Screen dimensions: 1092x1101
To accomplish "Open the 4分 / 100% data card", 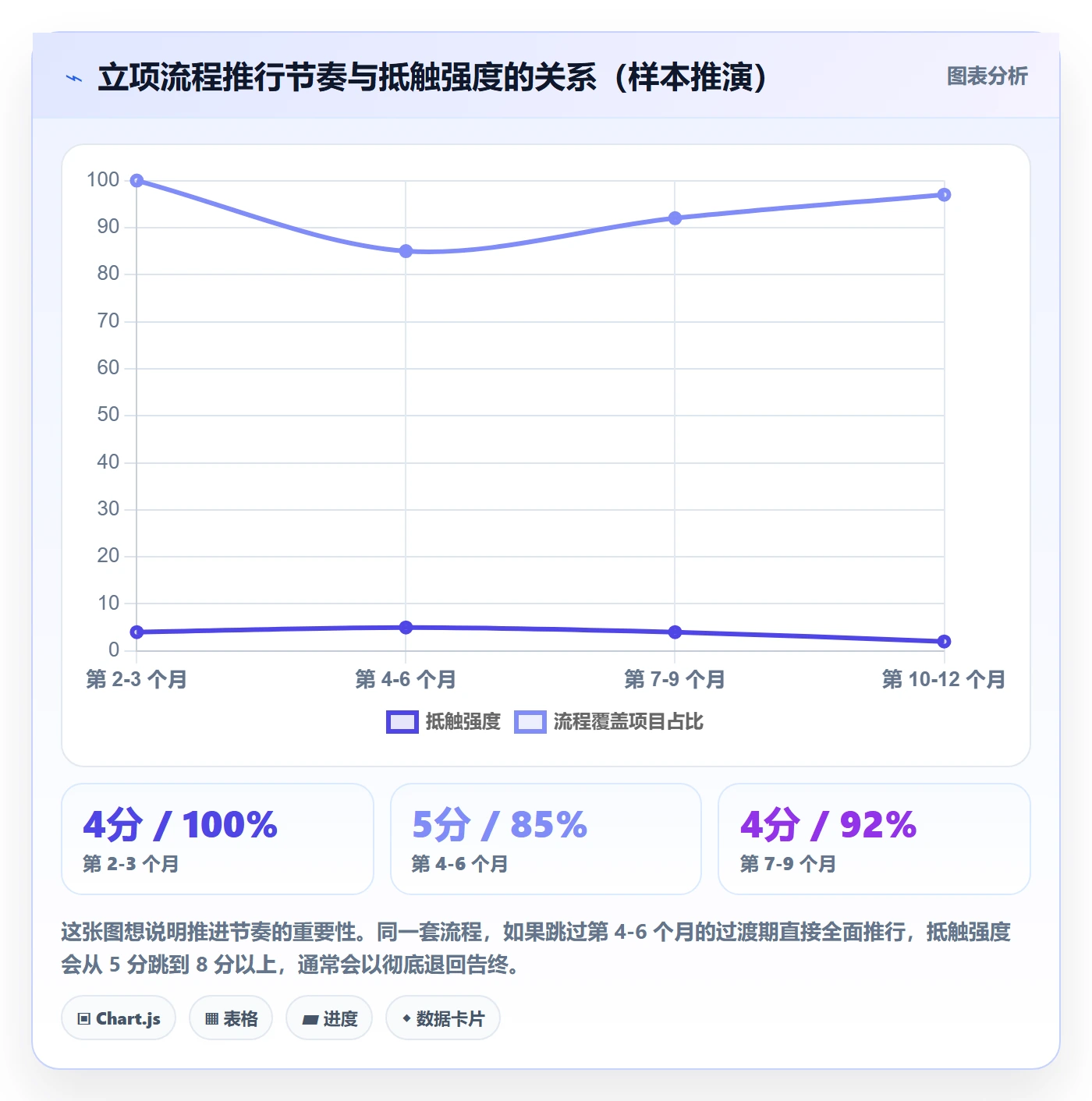I will (x=218, y=839).
